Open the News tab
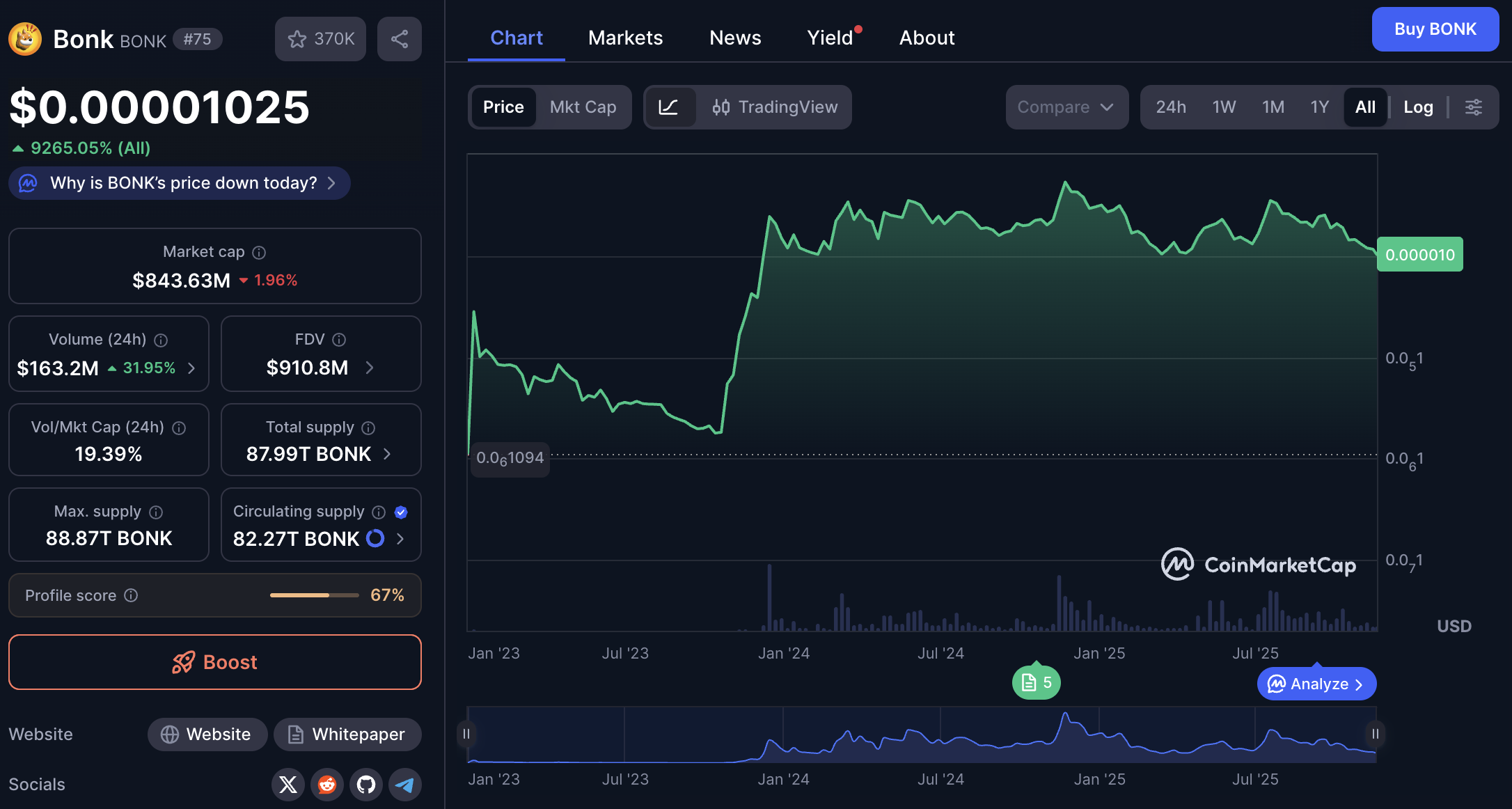This screenshot has height=809, width=1512. click(735, 38)
